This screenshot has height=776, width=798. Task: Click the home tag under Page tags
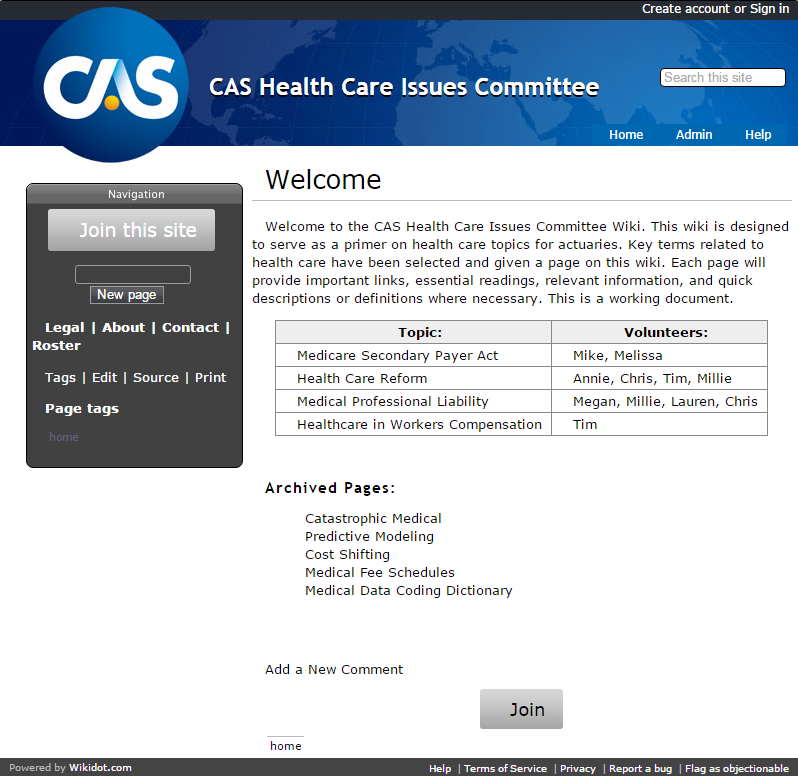click(x=64, y=437)
